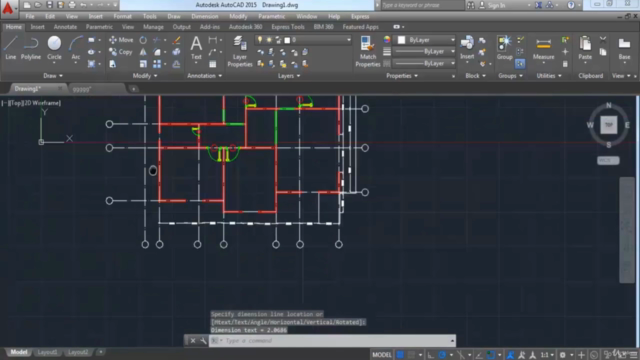Click the TOP face of the ViewCube
Viewport: 640px width, 360px height.
point(609,125)
